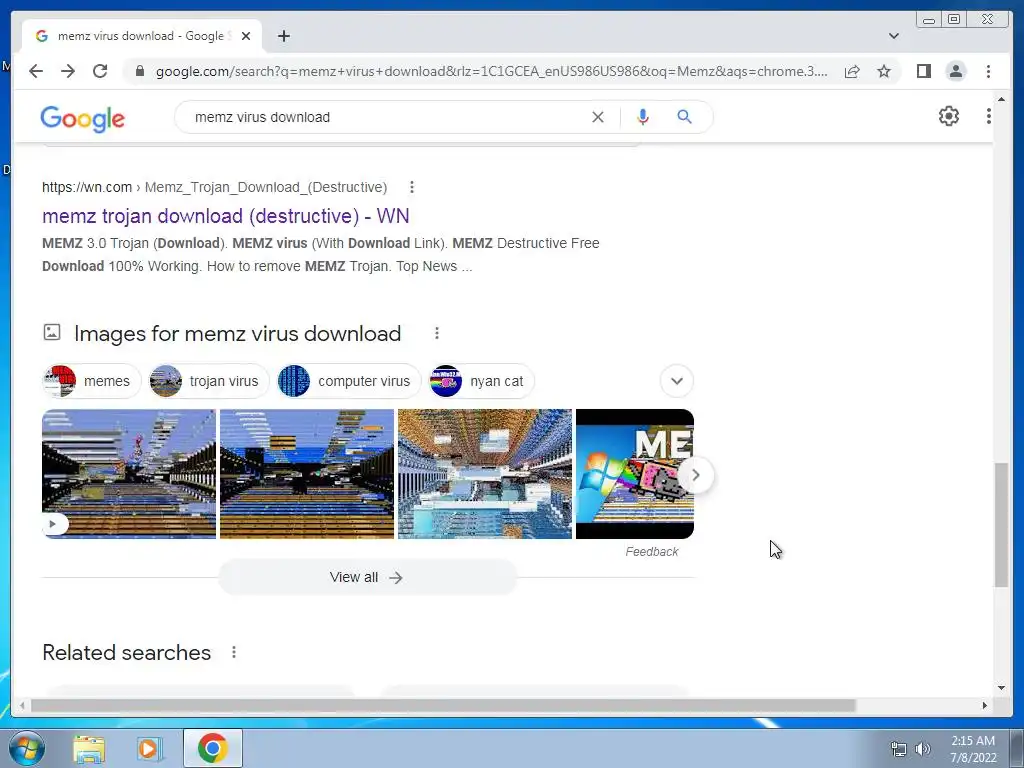Open the second glitched desktop image
This screenshot has width=1024, height=768.
(x=307, y=473)
